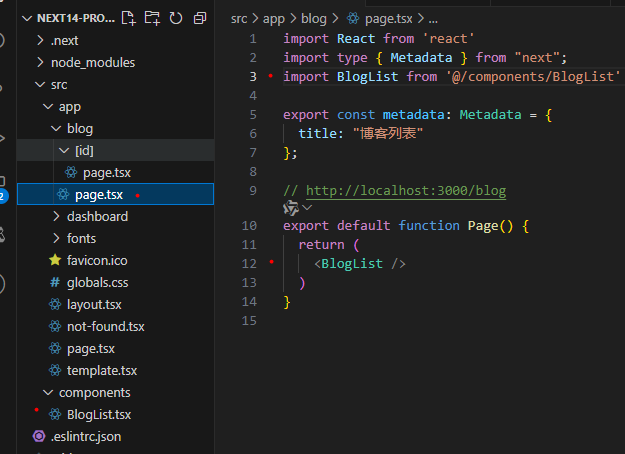Image resolution: width=625 pixels, height=454 pixels.
Task: Click the breadcrumb ellipsis after page.tsx
Action: click(433, 20)
